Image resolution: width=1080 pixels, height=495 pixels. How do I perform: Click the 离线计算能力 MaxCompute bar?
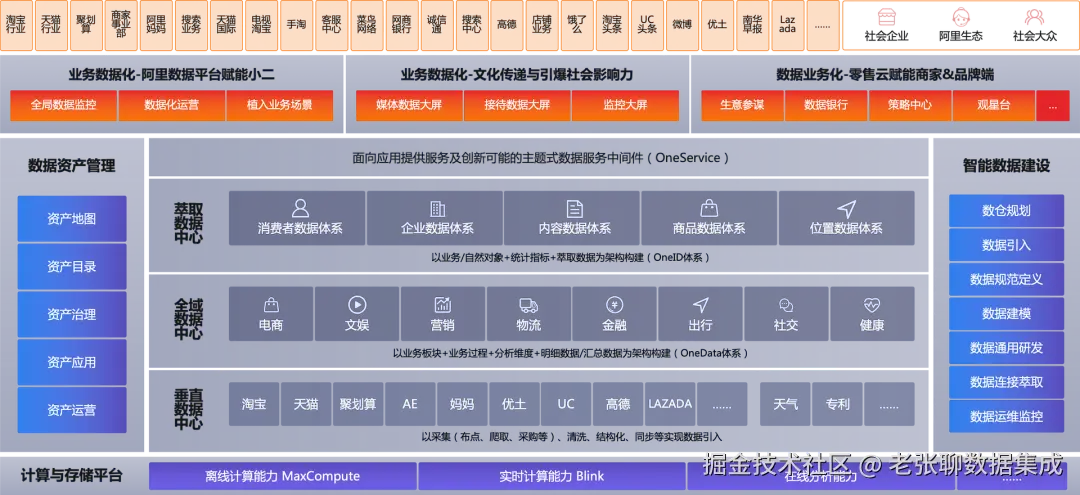pyautogui.click(x=282, y=476)
